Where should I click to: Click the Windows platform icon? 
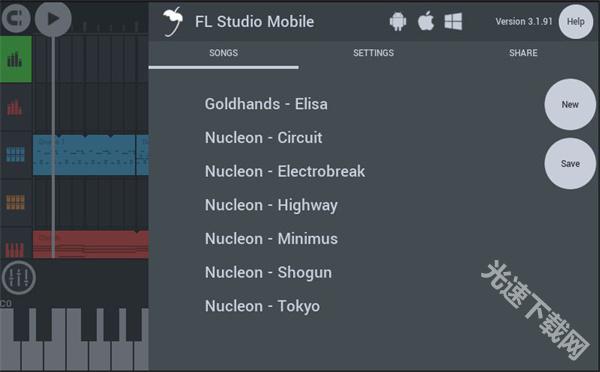[x=453, y=21]
